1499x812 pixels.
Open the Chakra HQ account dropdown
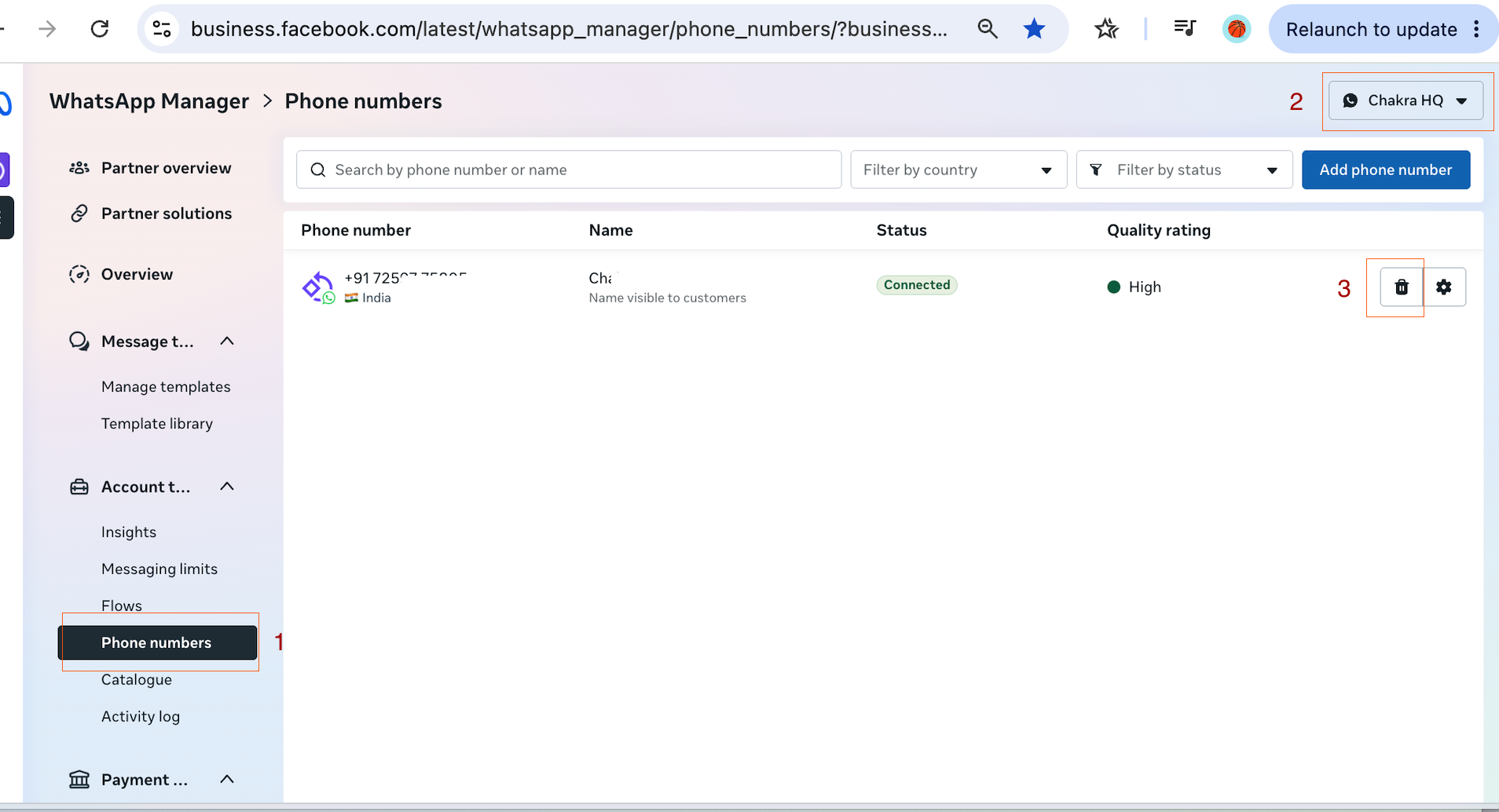1406,101
